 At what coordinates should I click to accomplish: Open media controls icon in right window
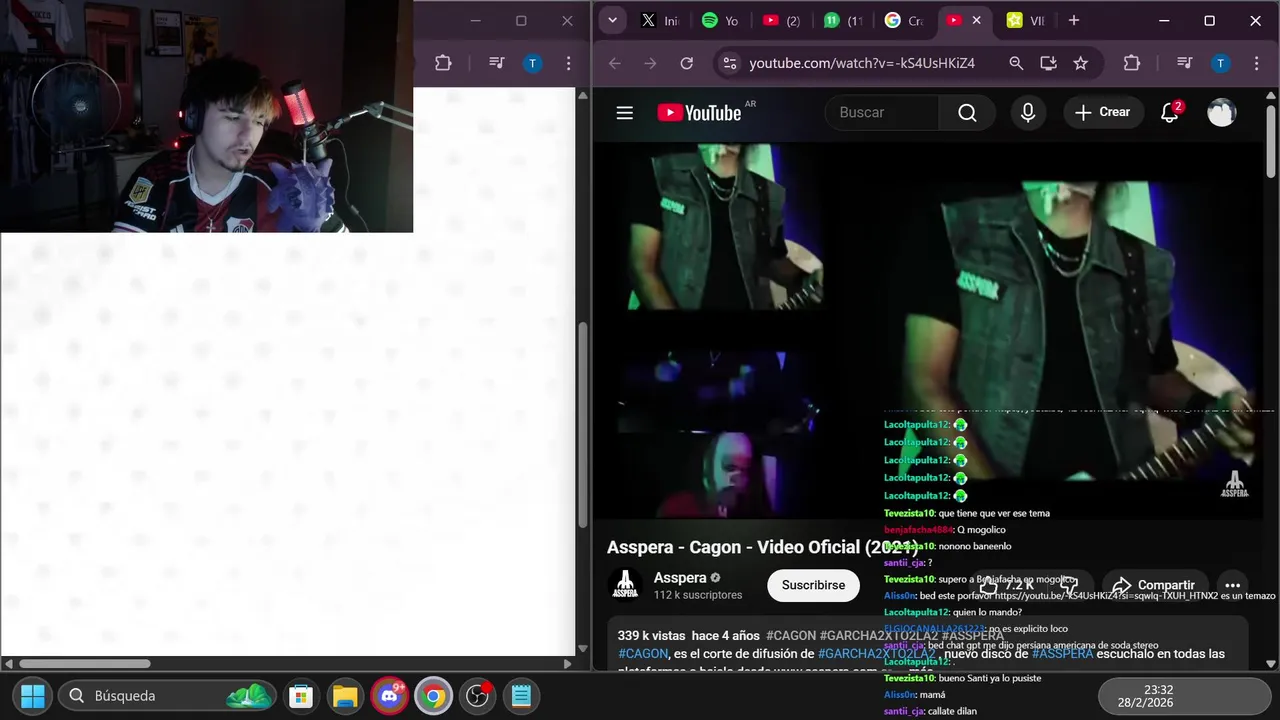(x=1185, y=63)
